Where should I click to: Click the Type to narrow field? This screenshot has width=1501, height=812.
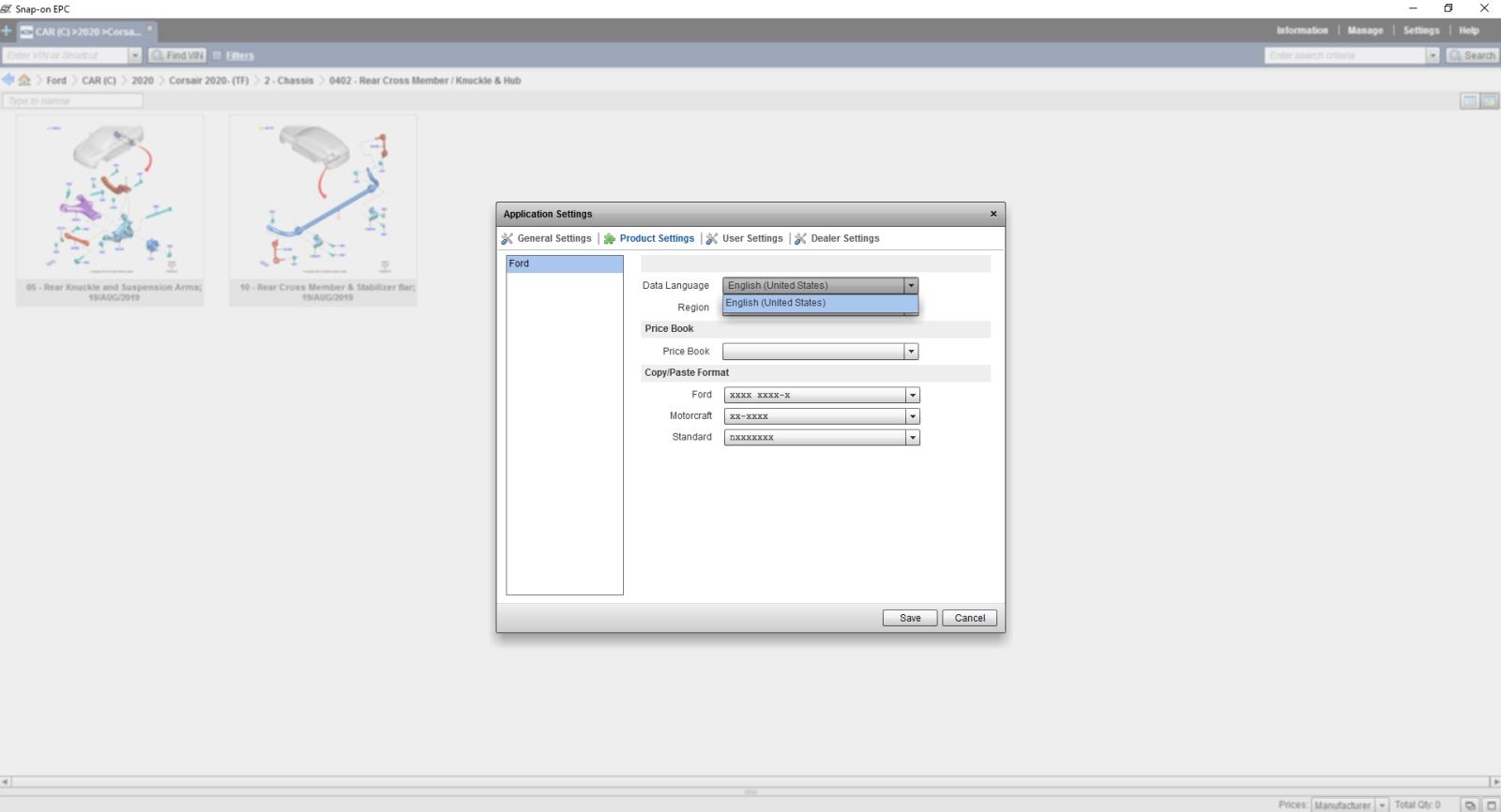click(72, 100)
